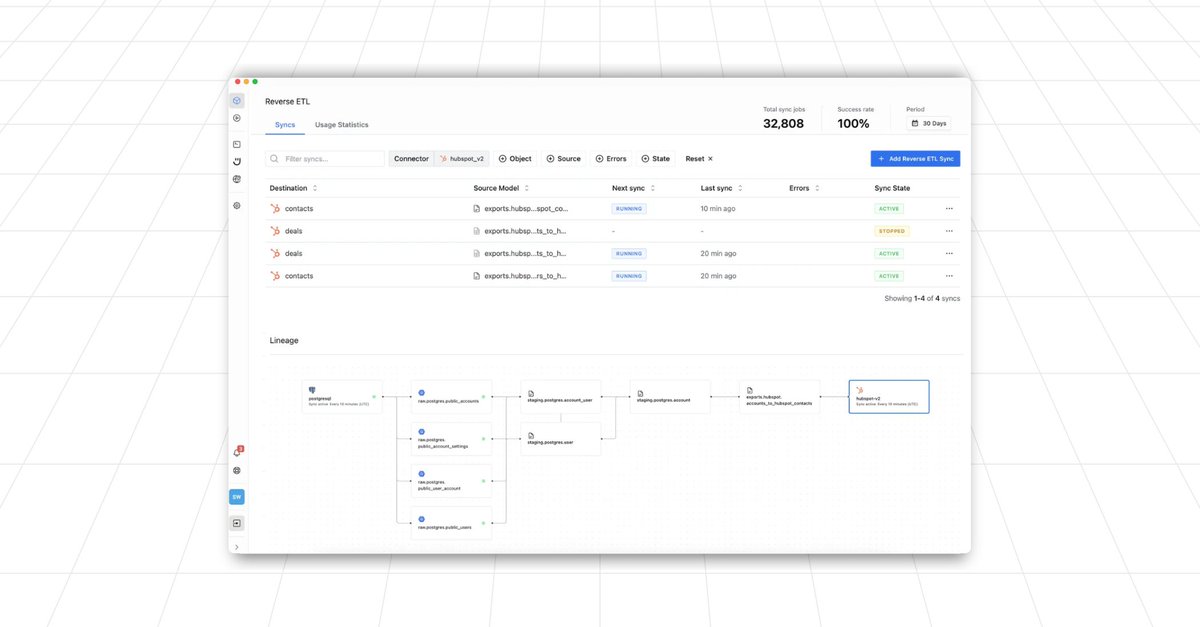Screen dimensions: 1200x627
Task: Click the connectors globe icon in the sidebar
Action: coord(236,178)
